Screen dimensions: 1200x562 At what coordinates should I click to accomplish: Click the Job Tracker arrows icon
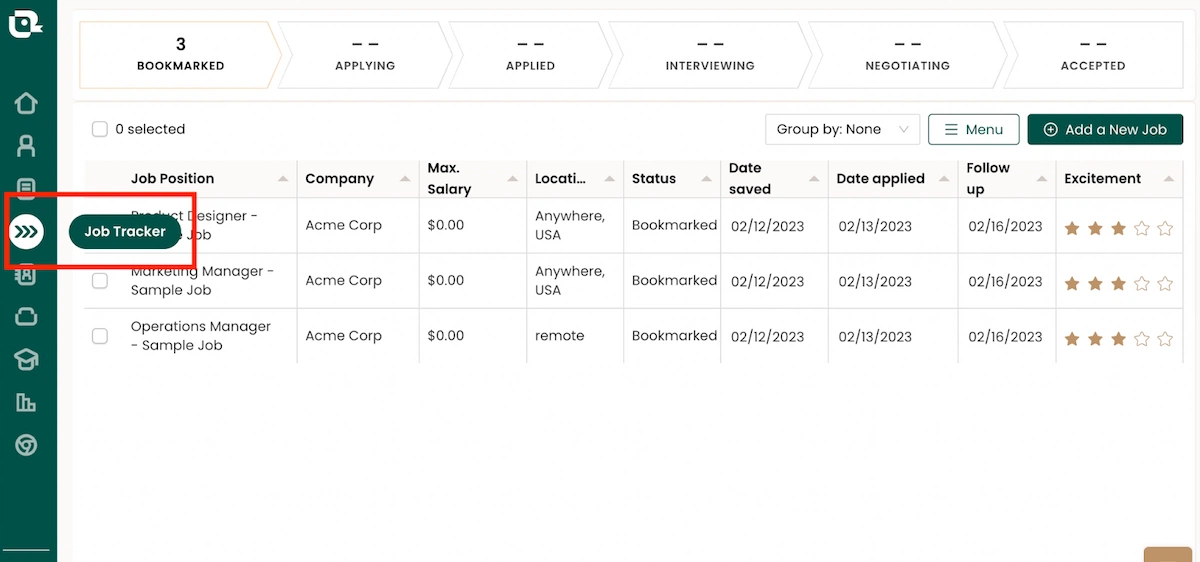(26, 232)
